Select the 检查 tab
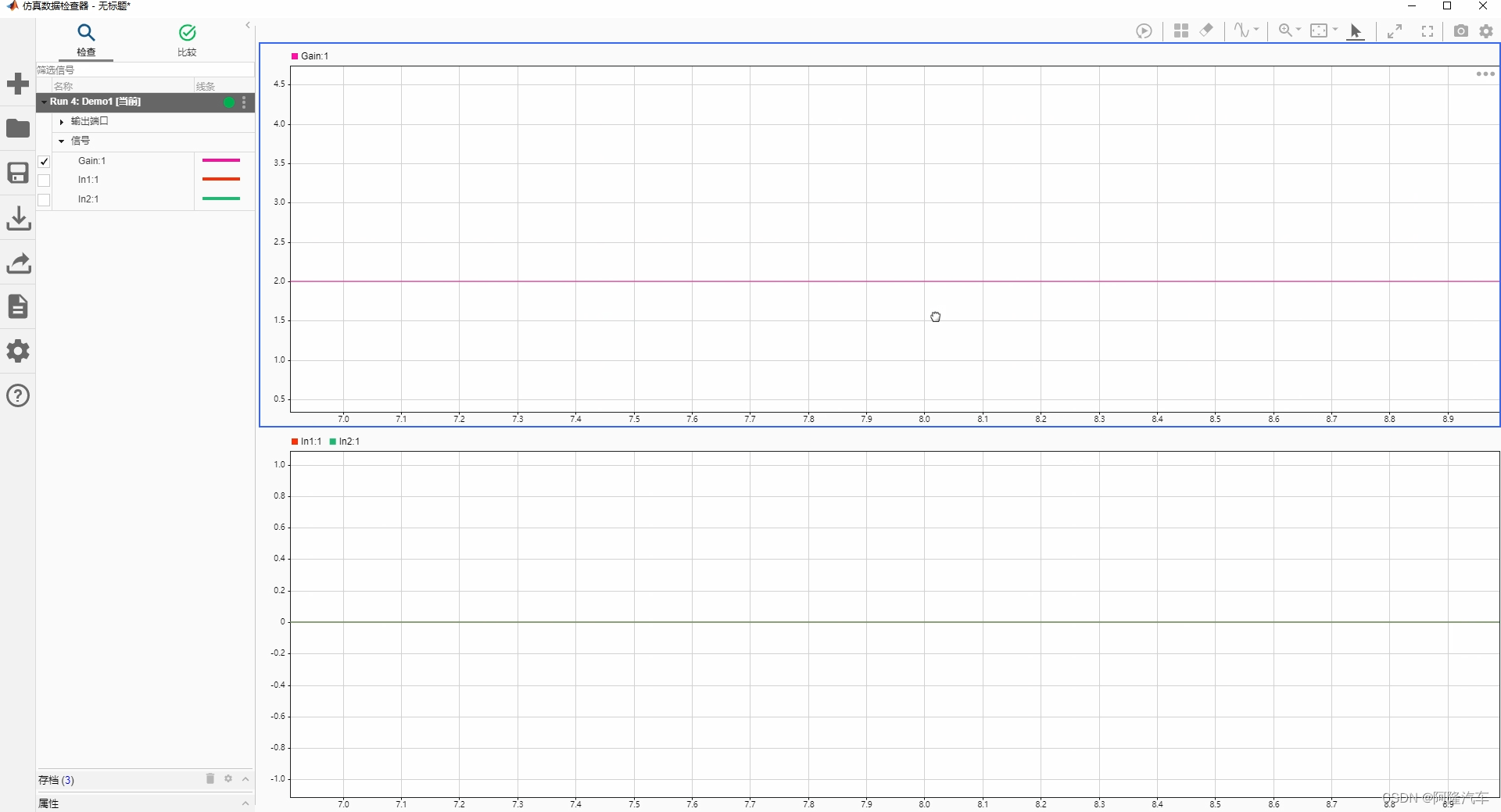 click(x=85, y=41)
